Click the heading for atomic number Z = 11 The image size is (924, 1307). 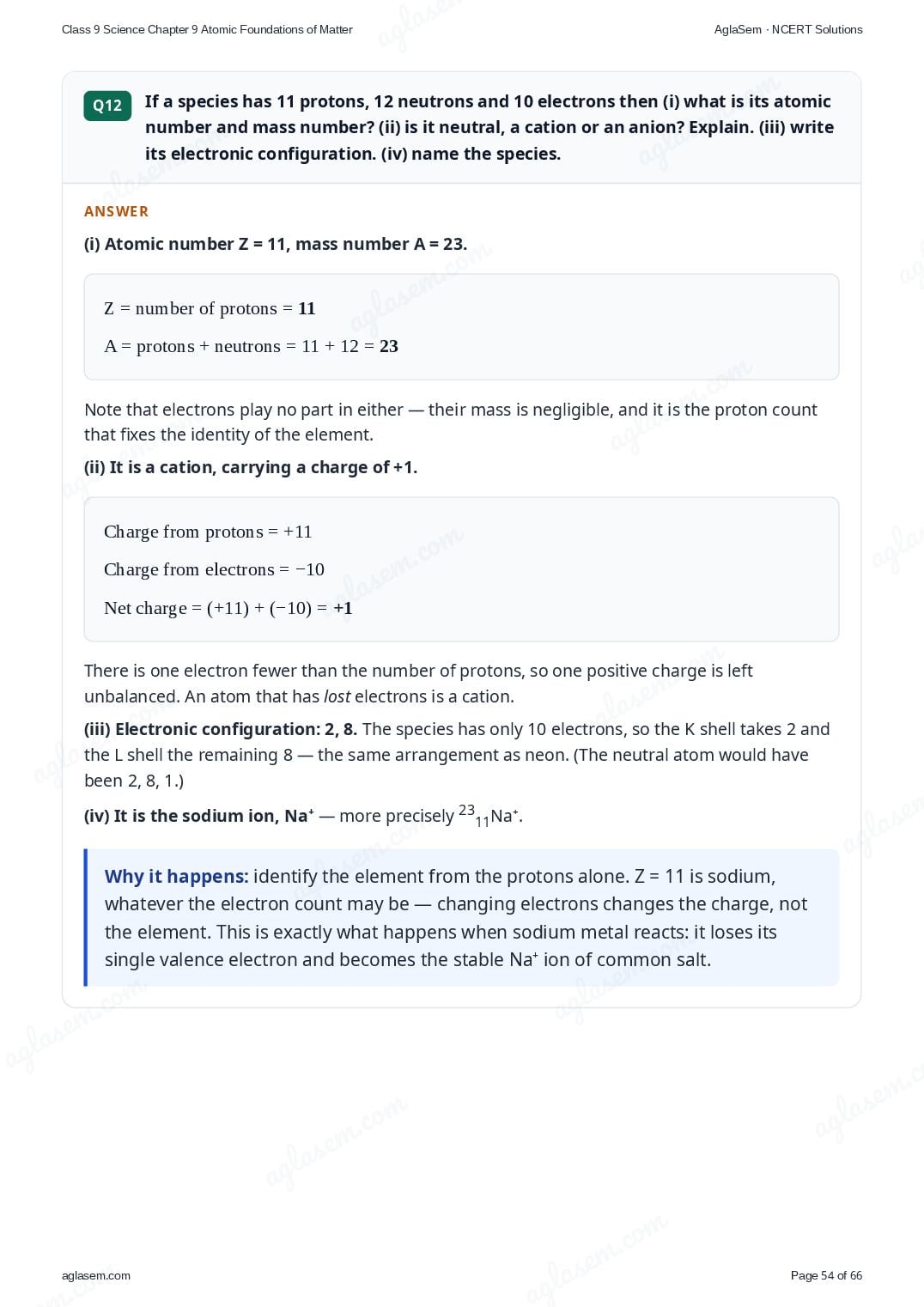[276, 244]
